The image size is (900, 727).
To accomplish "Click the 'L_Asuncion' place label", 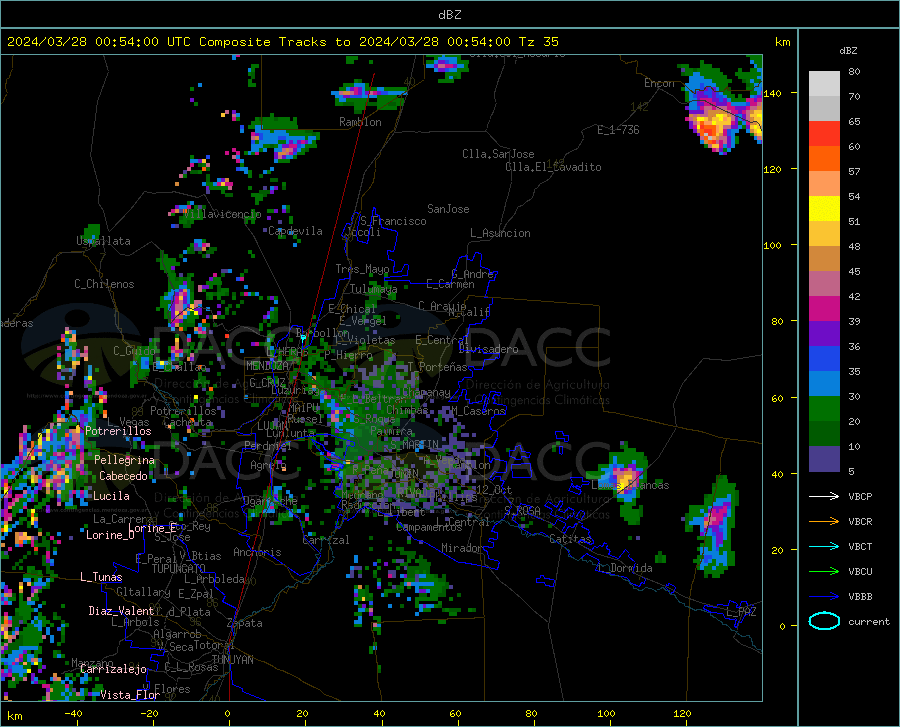I will (500, 233).
